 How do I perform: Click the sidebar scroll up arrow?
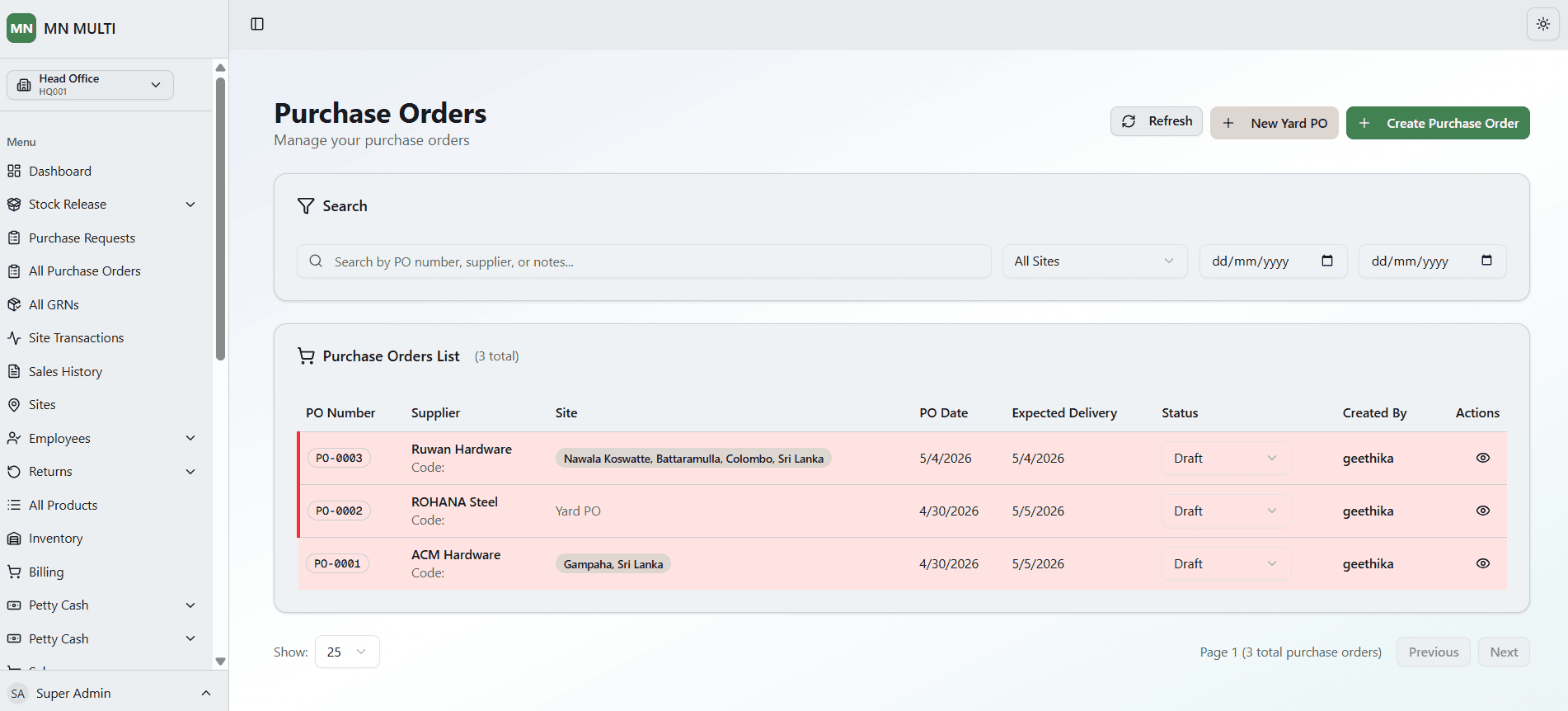point(220,68)
